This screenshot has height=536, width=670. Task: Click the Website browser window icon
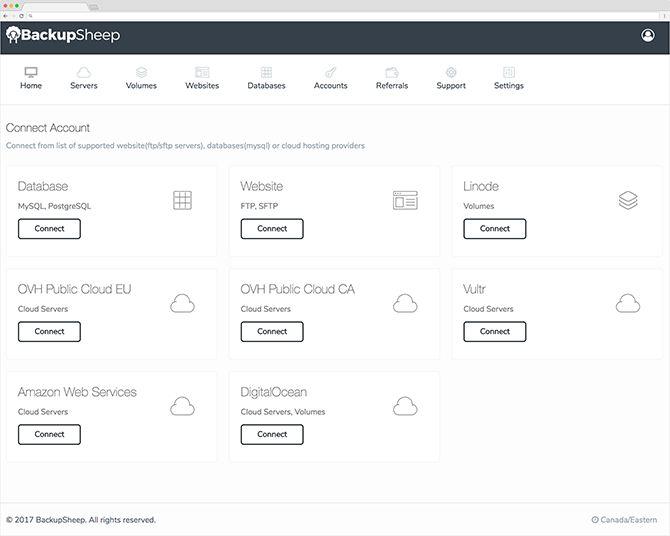tap(405, 200)
